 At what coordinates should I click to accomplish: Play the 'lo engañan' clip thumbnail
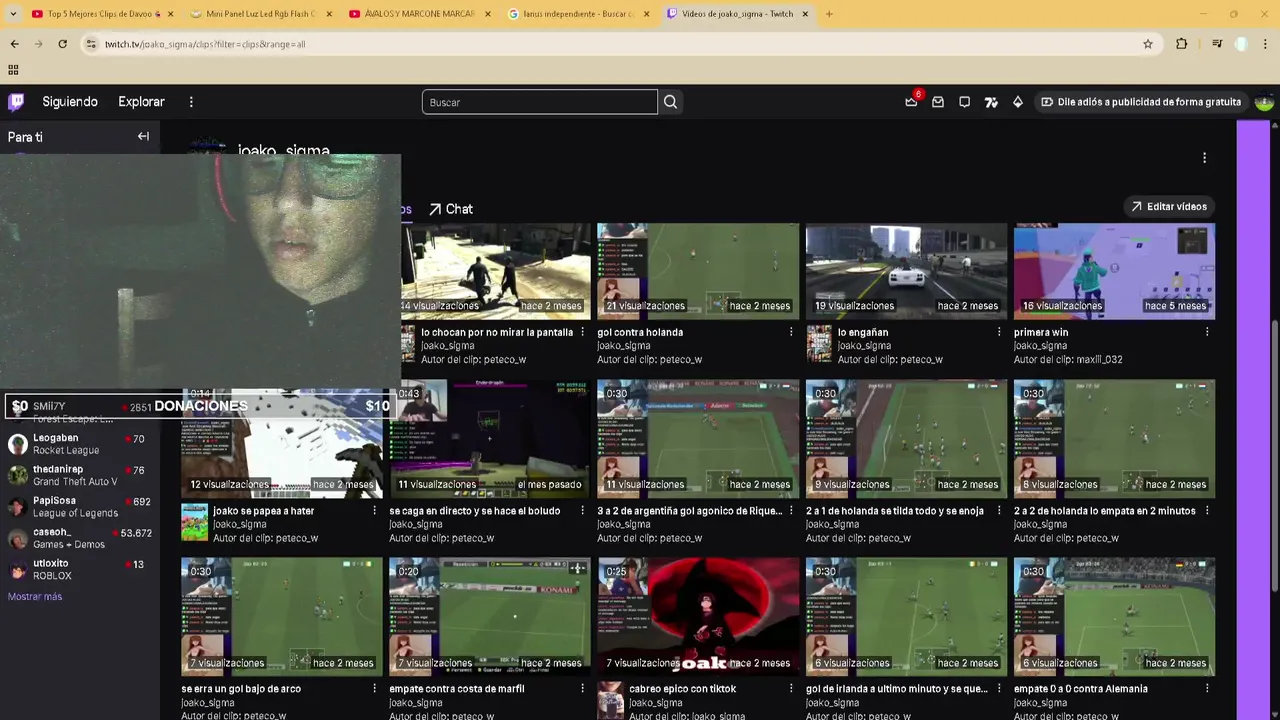tap(906, 271)
